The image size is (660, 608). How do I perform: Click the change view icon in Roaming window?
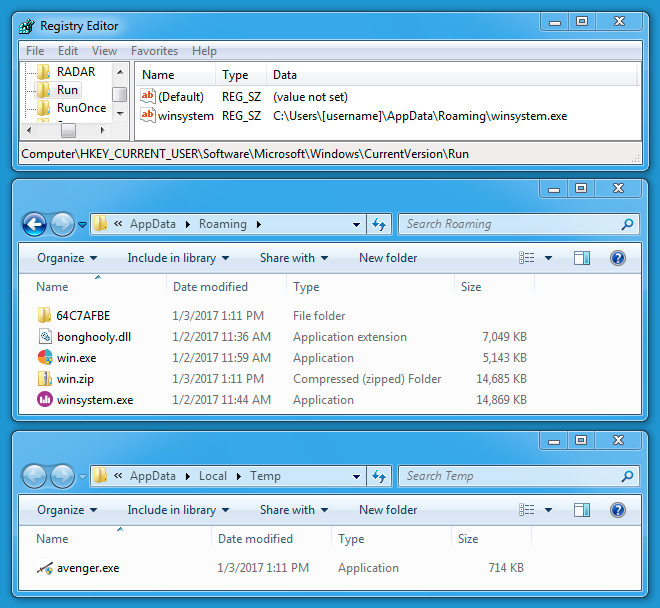(x=526, y=258)
